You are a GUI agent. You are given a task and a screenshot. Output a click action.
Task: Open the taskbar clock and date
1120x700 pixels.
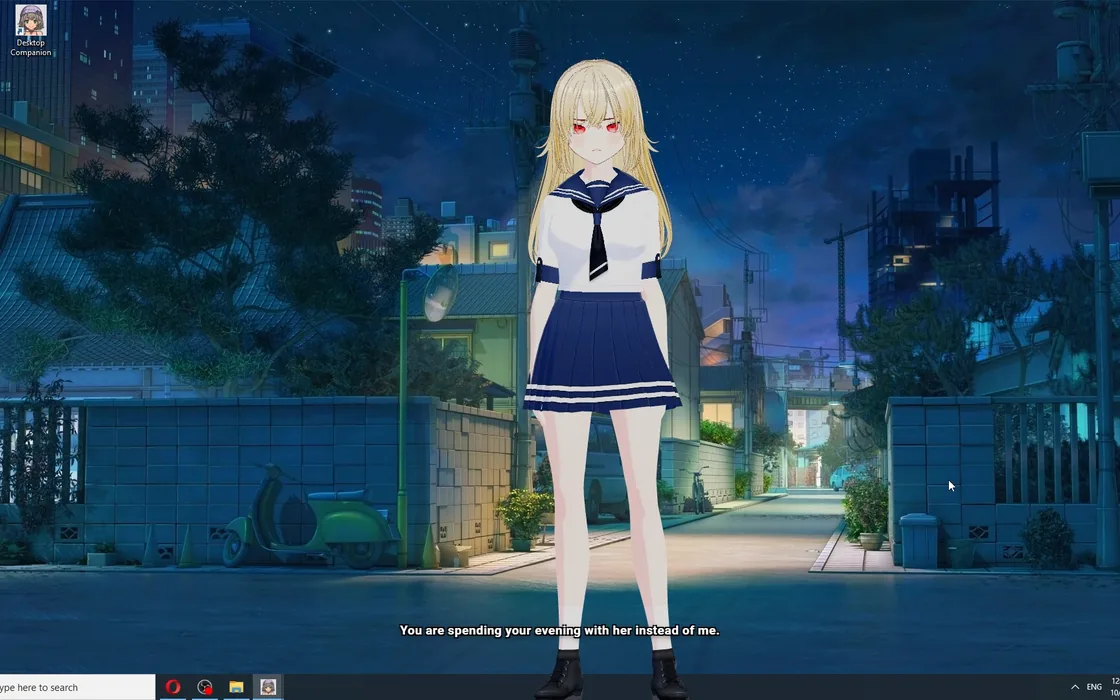click(x=1115, y=687)
